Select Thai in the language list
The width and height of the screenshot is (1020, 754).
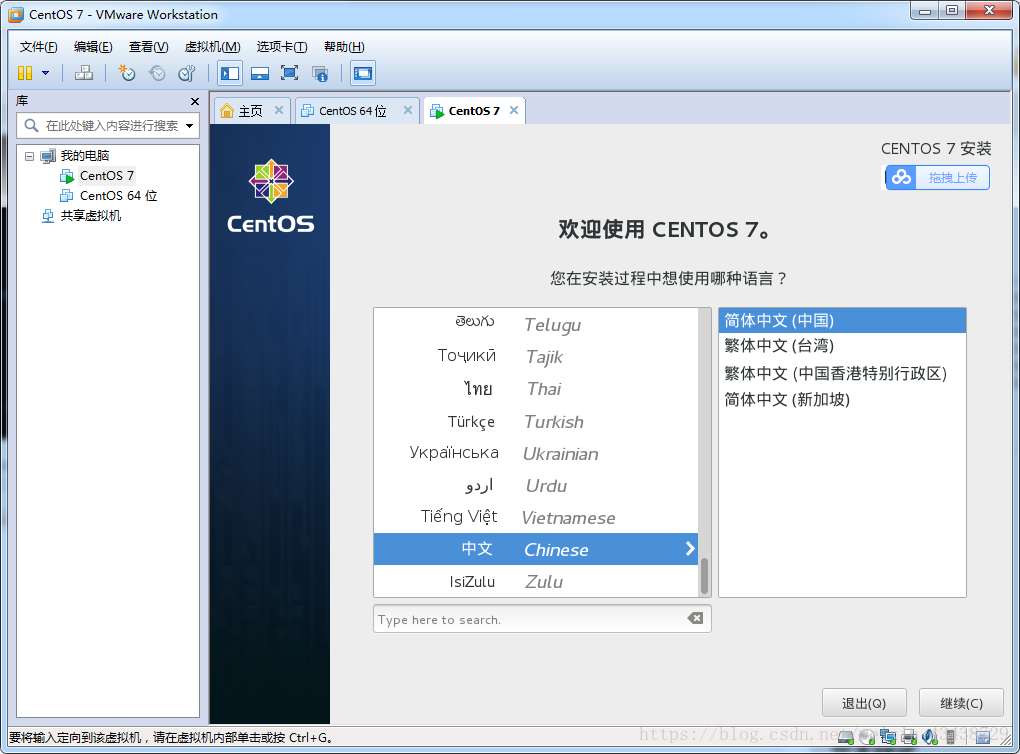pyautogui.click(x=535, y=388)
